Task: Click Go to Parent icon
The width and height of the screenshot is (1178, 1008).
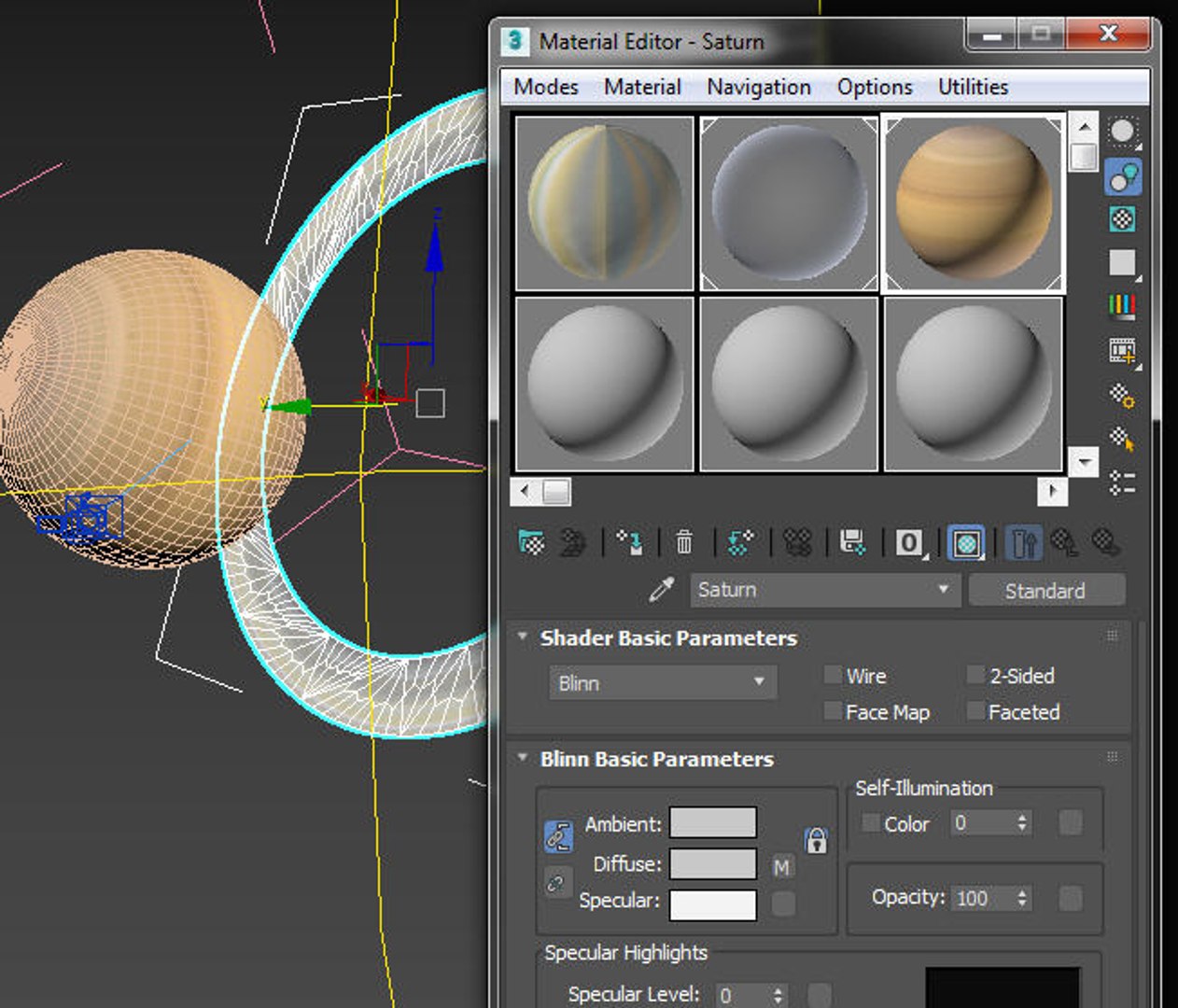Action: (1065, 542)
